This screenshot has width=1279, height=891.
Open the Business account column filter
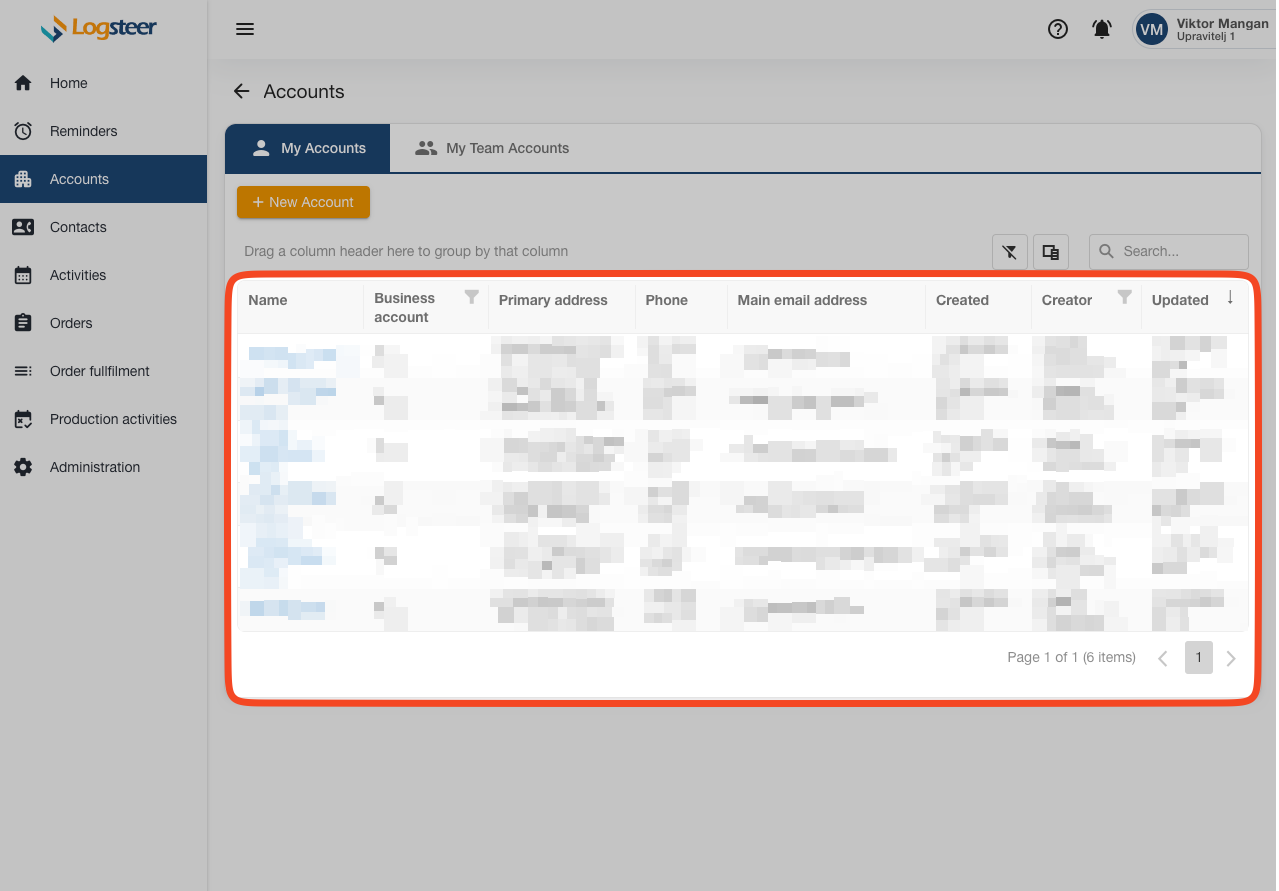472,297
